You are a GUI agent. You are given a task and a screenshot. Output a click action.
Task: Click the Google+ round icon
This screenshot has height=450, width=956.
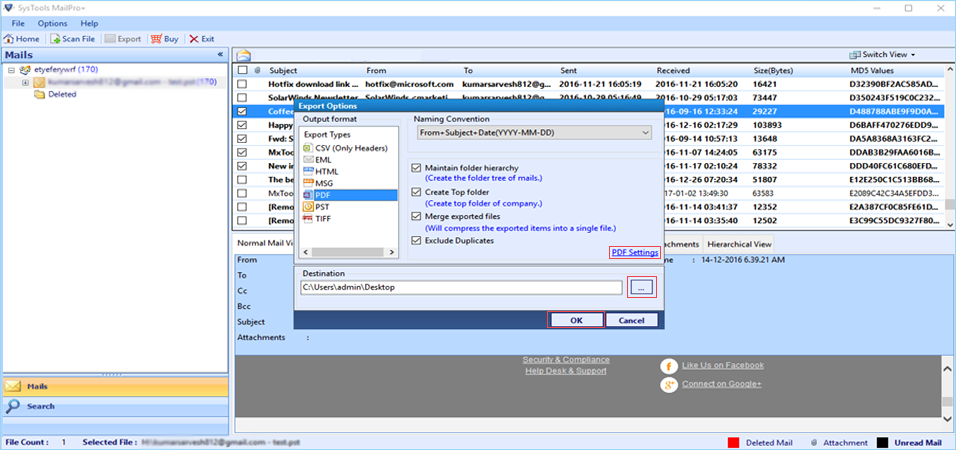(669, 385)
